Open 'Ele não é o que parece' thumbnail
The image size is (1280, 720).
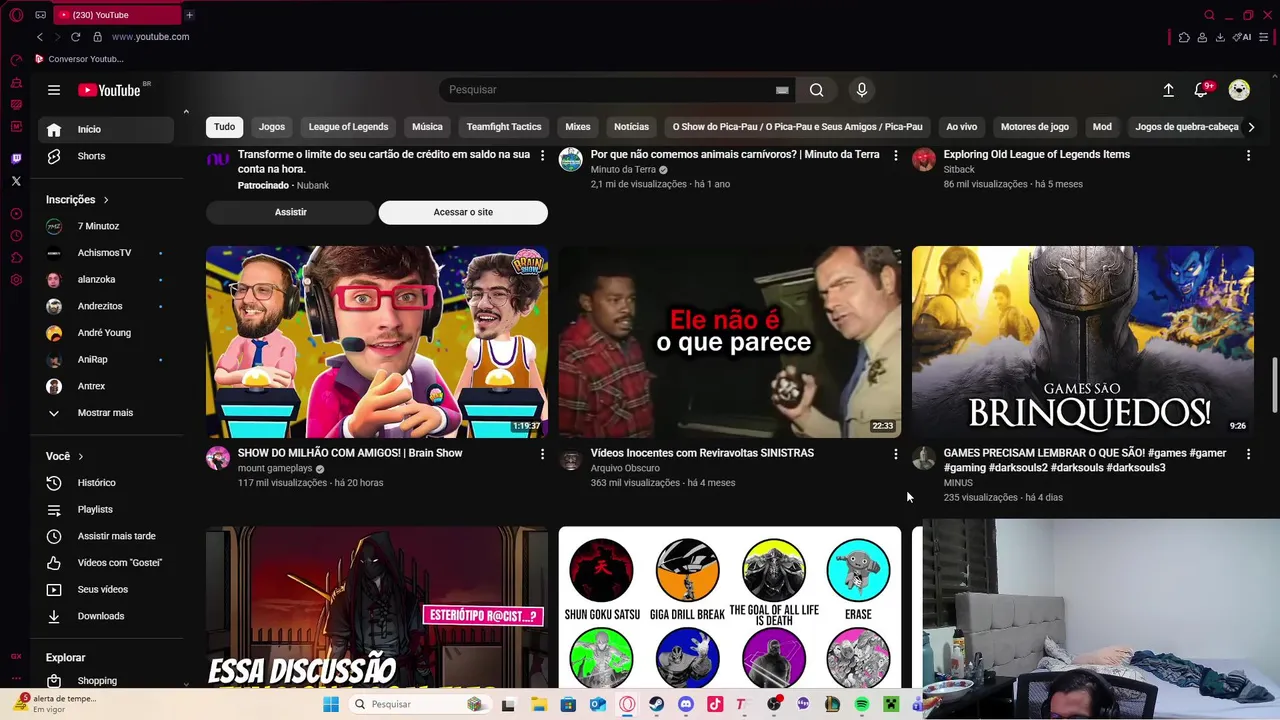click(730, 342)
